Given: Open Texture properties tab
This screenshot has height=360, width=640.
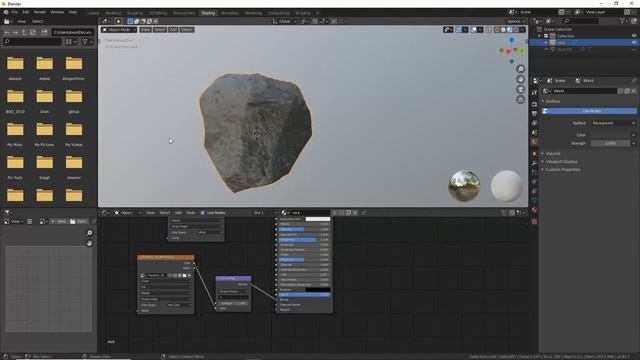Looking at the screenshot, I should [534, 222].
